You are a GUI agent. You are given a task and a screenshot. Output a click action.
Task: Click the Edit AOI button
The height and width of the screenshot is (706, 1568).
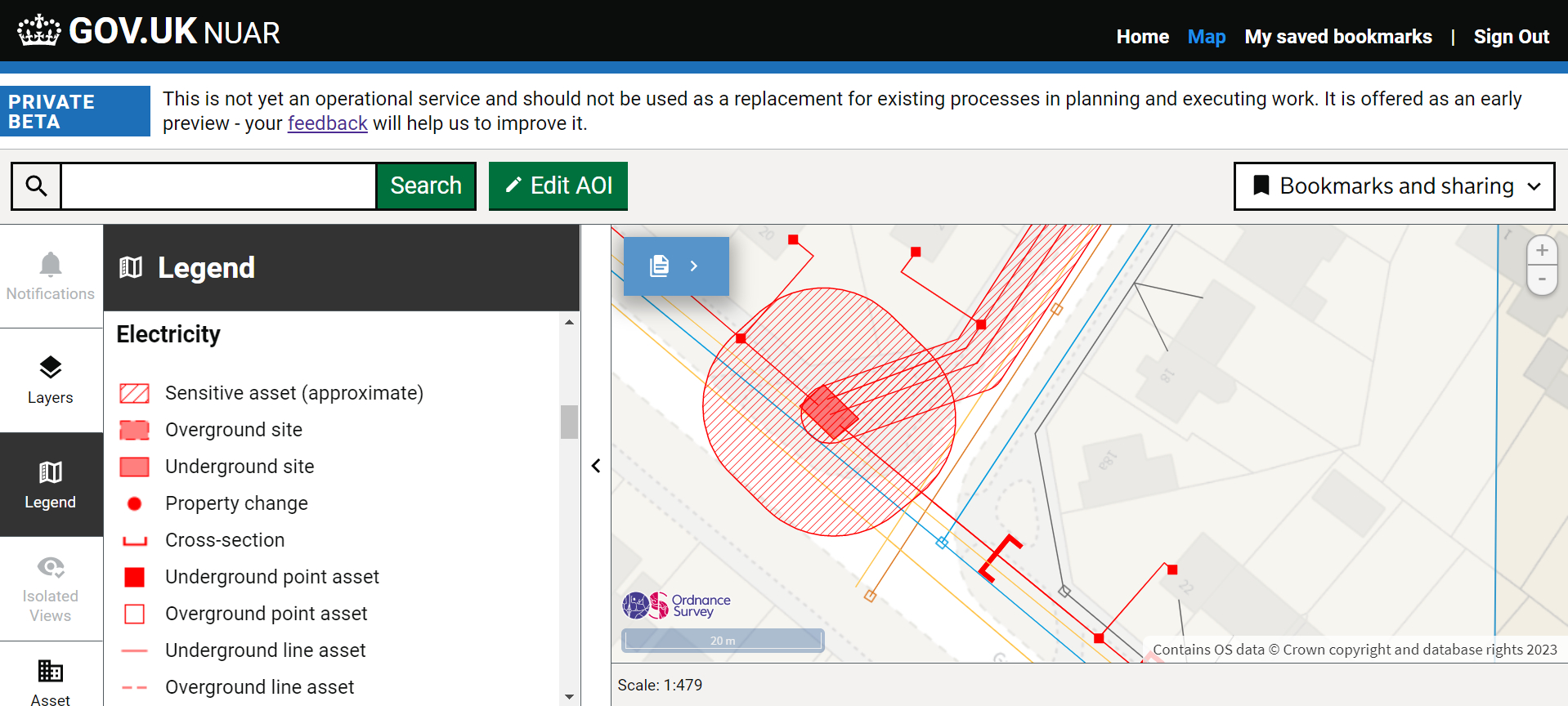point(558,186)
